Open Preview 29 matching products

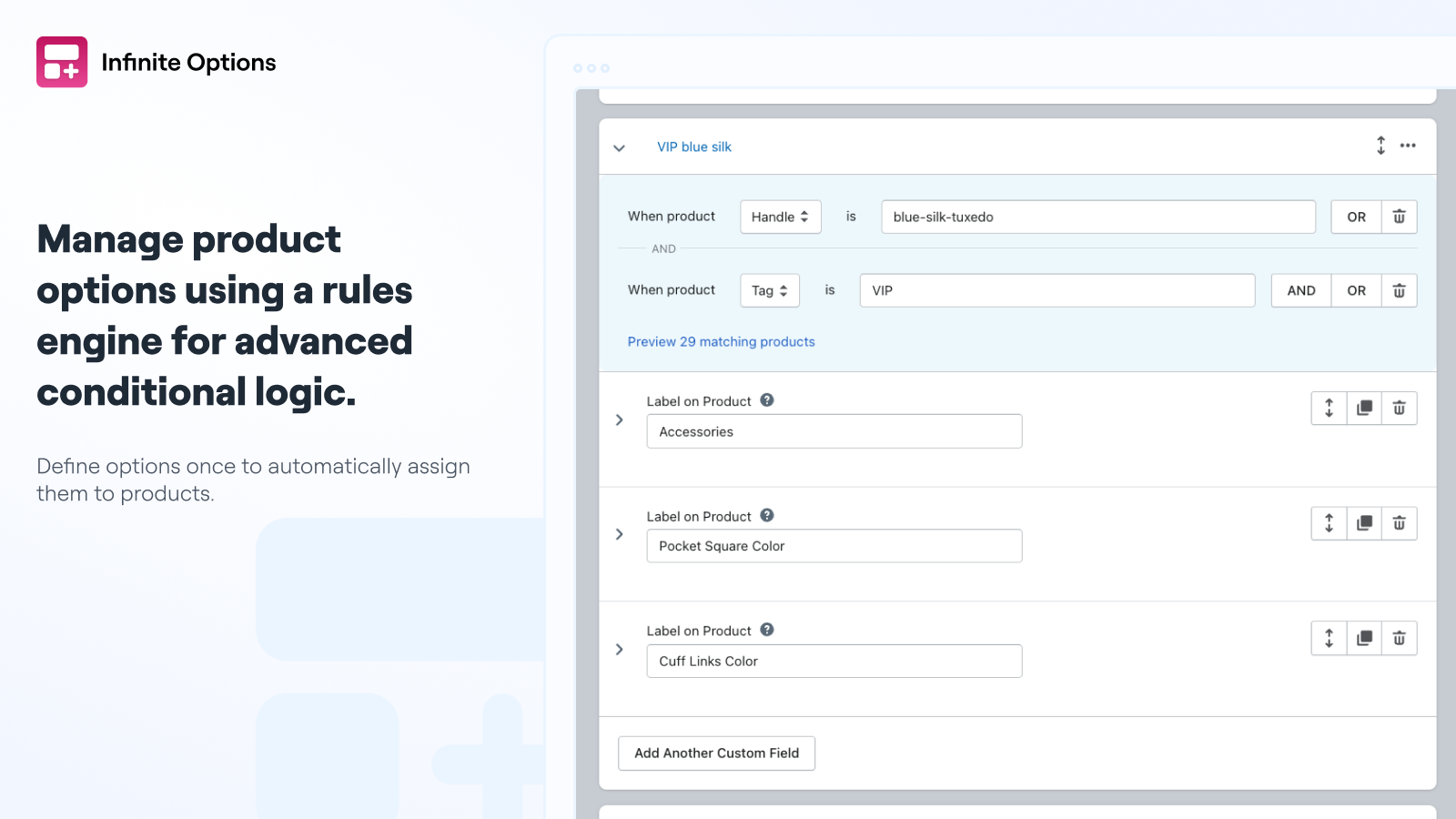tap(721, 341)
